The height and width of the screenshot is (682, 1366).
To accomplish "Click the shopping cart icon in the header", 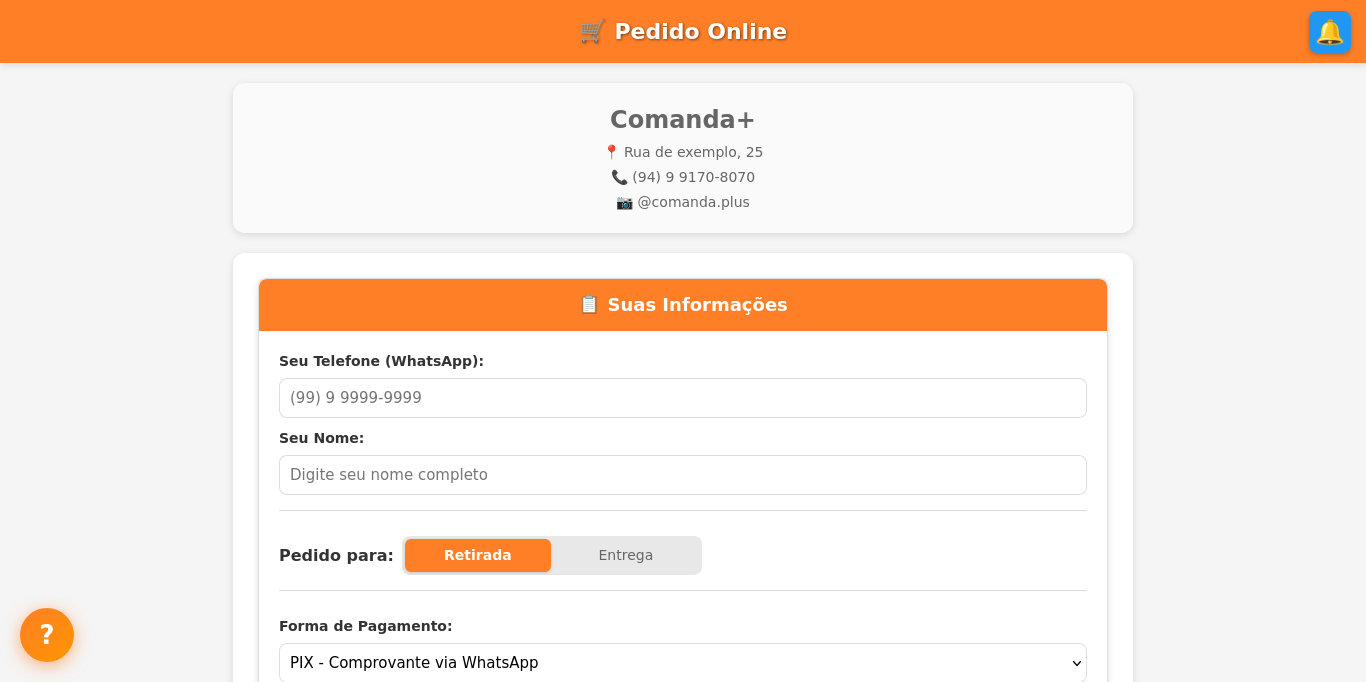I will pyautogui.click(x=591, y=31).
